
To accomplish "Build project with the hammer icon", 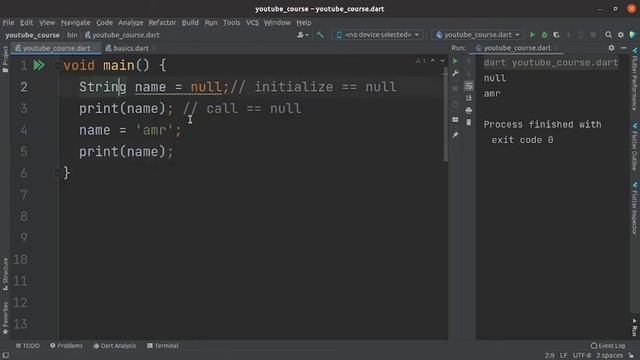I will (320, 35).
